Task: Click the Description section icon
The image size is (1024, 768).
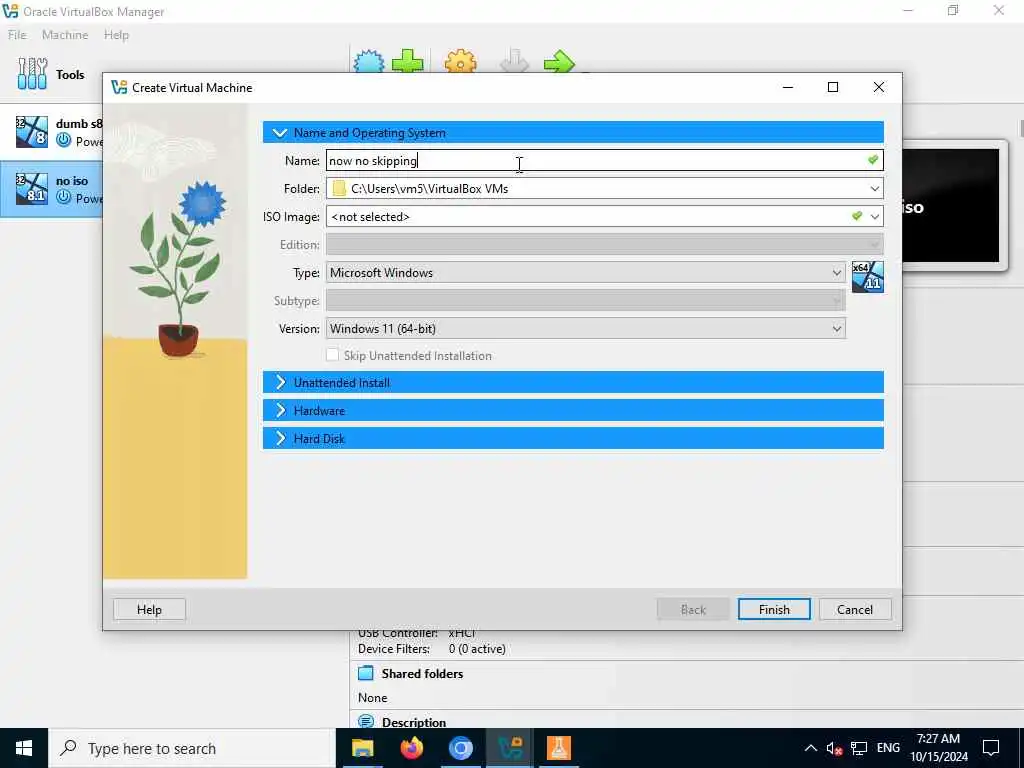Action: point(366,722)
